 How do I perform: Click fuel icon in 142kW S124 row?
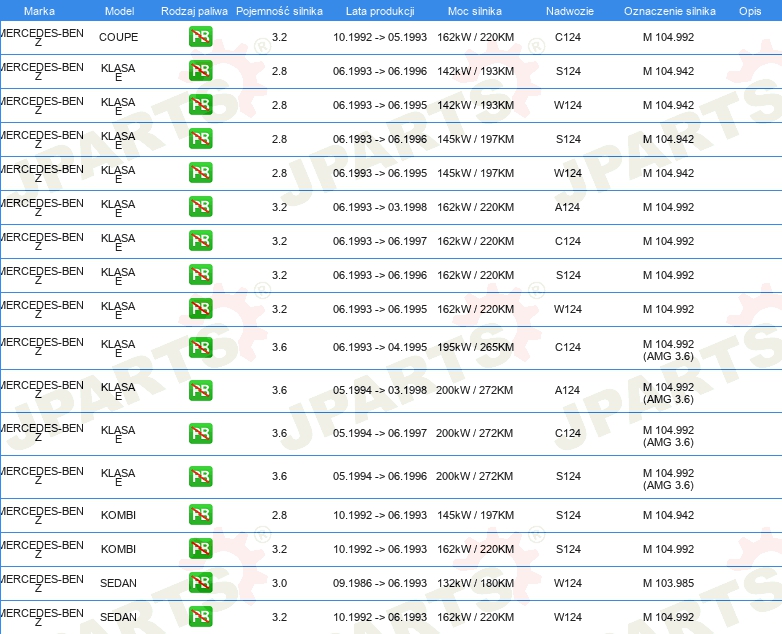coord(200,71)
